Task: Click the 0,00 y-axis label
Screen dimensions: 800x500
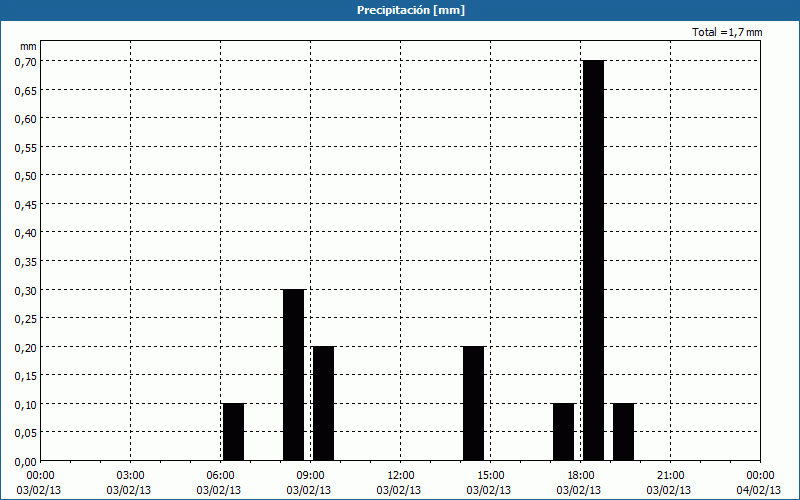Action: 26,462
